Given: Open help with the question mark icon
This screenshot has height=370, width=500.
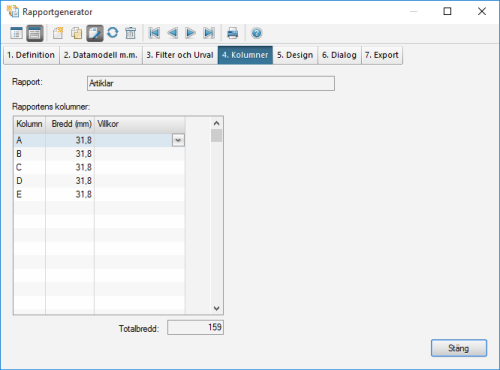Looking at the screenshot, I should tap(257, 33).
